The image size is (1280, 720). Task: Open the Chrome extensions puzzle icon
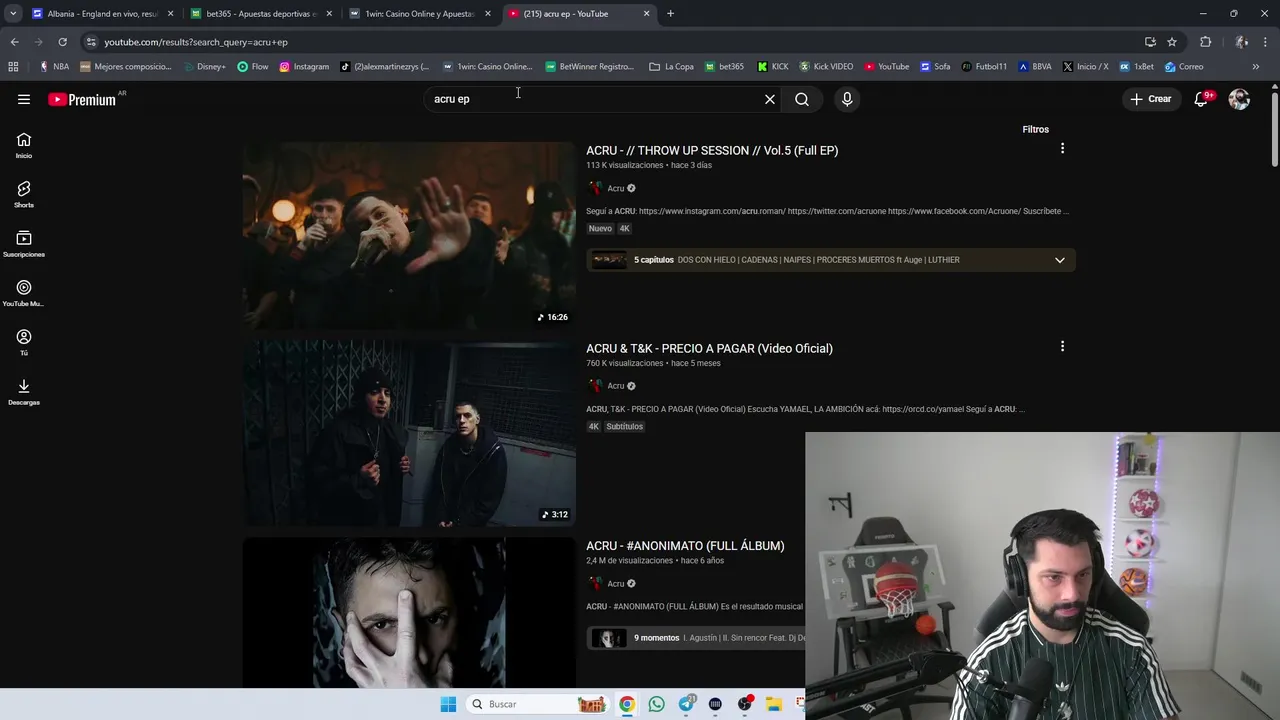1205,42
